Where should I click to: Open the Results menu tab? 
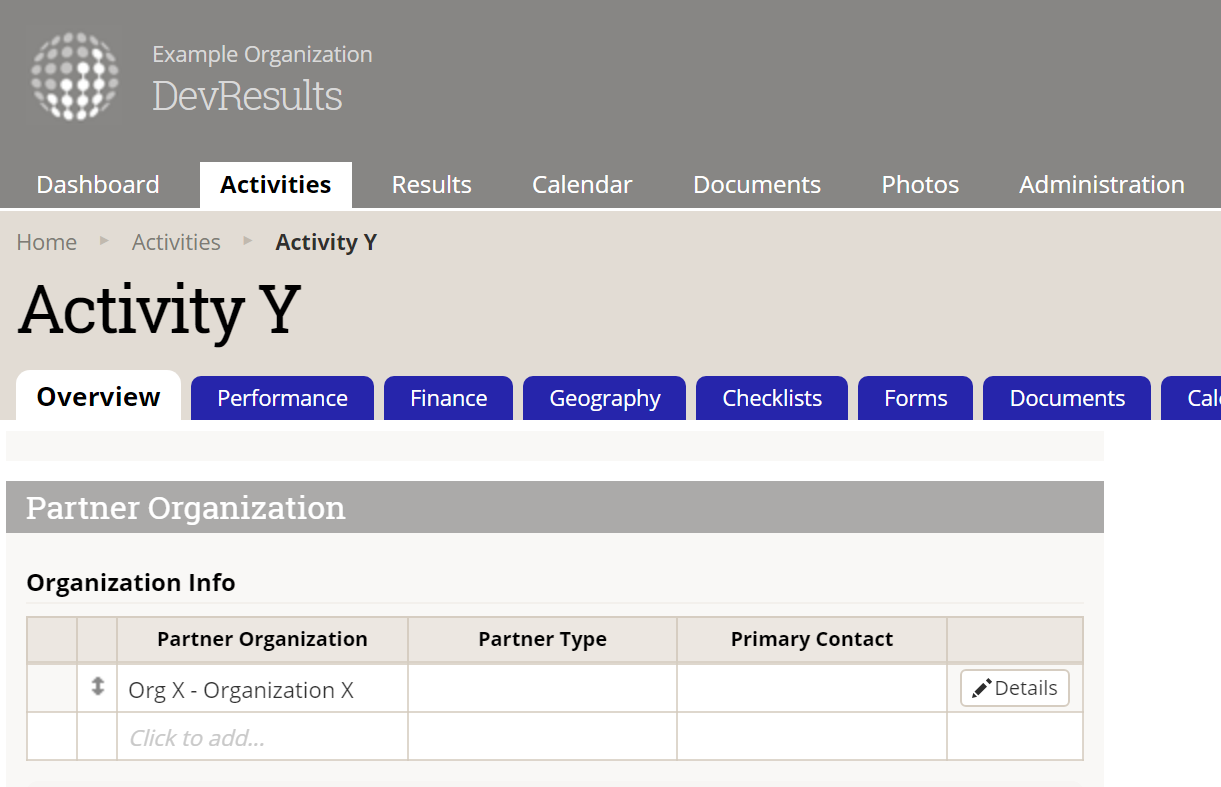click(x=432, y=185)
